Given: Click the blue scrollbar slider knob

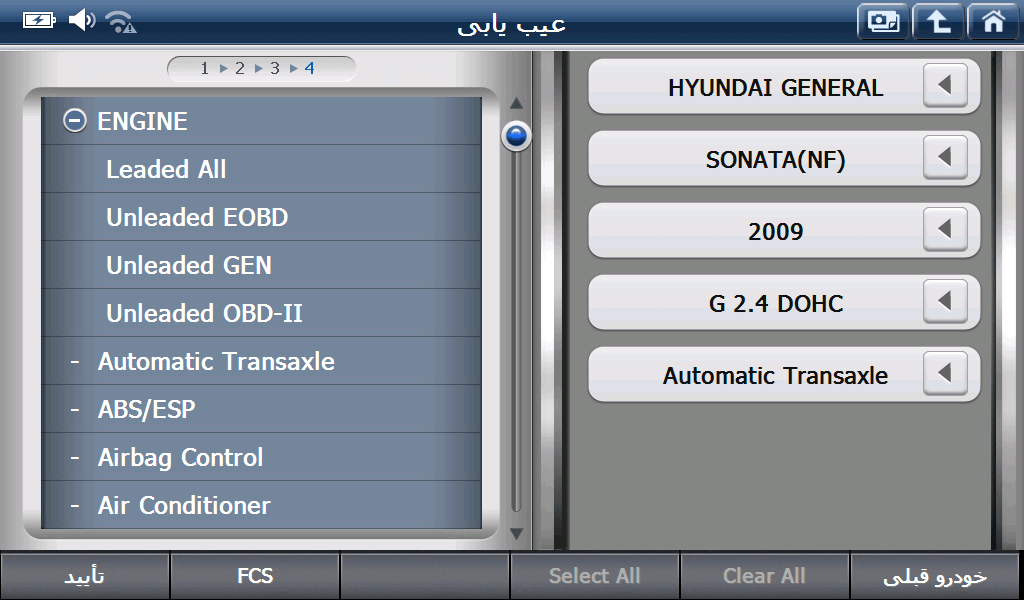Looking at the screenshot, I should pos(516,136).
